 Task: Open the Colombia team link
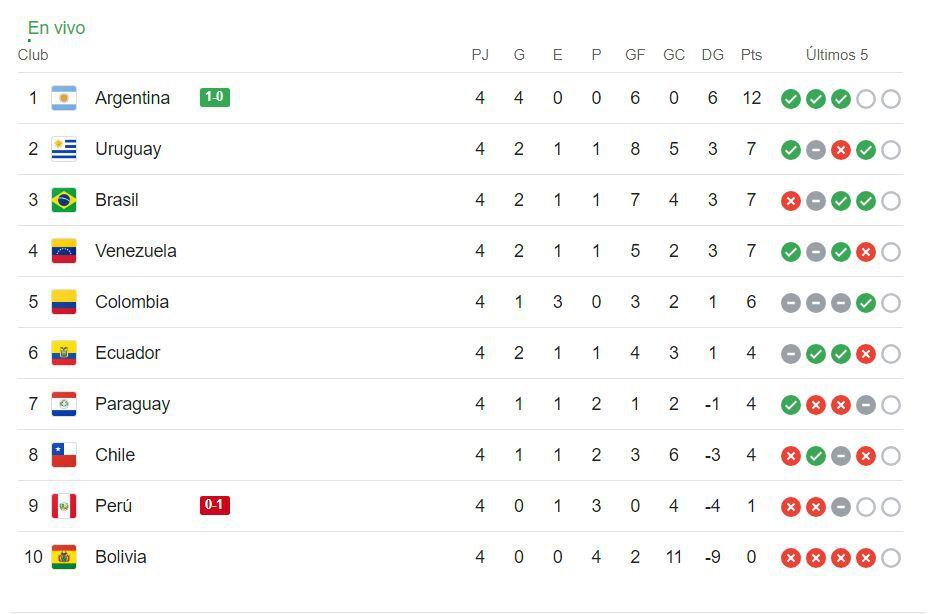[x=132, y=302]
